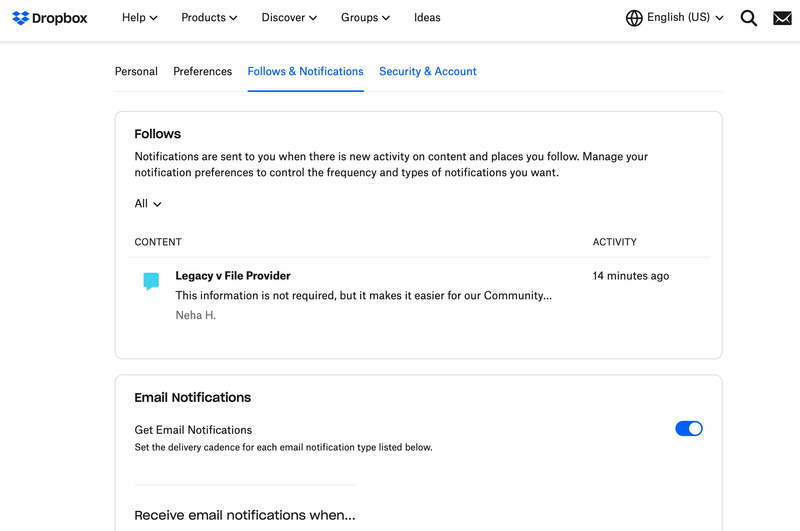800x531 pixels.
Task: Switch to the Preferences tab
Action: [x=202, y=72]
